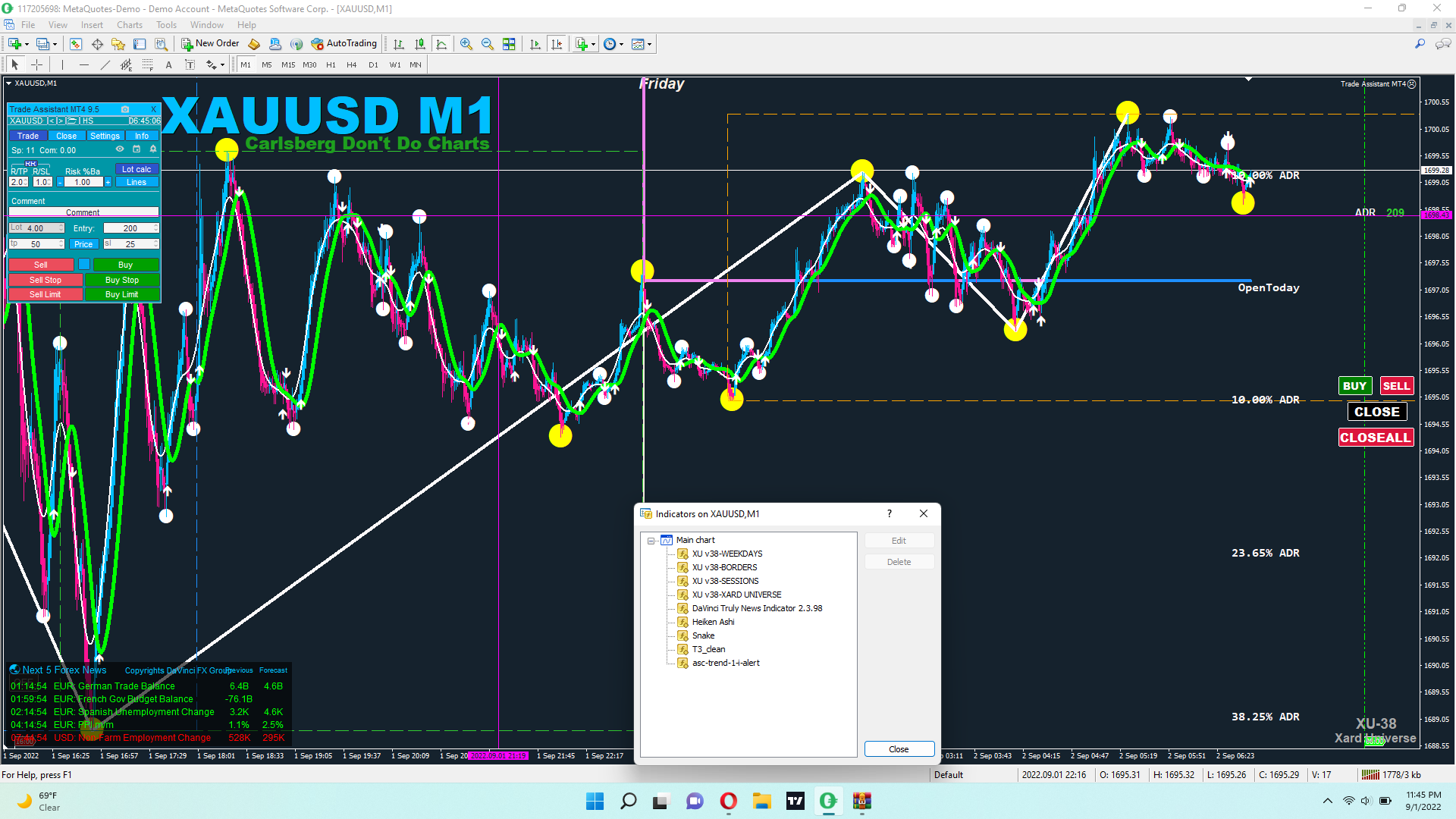Open the Data Window toolbar icon
The image size is (1456, 819).
click(x=140, y=44)
